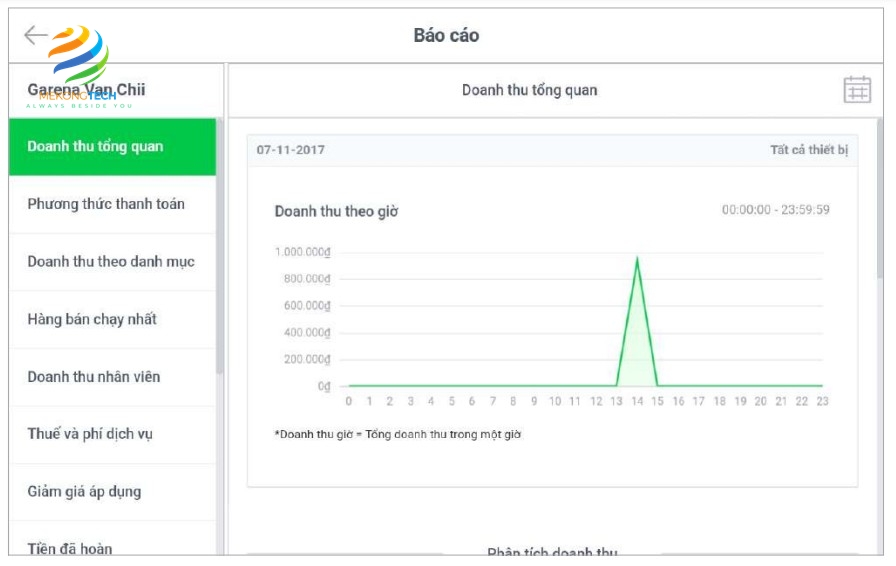The image size is (896, 566).
Task: Open the calendar date picker icon
Action: point(857,90)
